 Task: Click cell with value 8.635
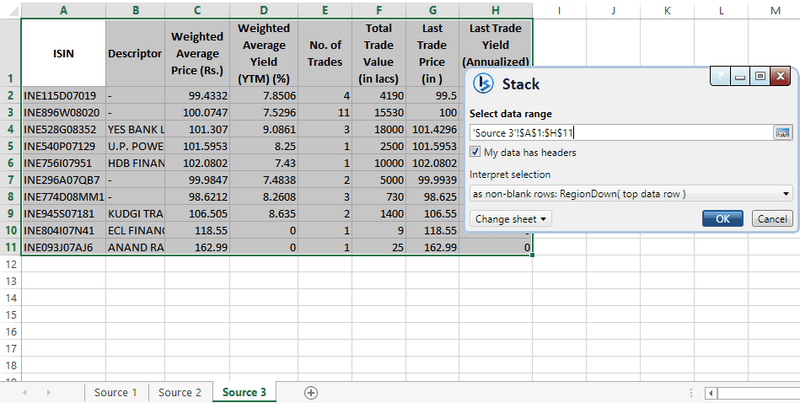(x=264, y=213)
